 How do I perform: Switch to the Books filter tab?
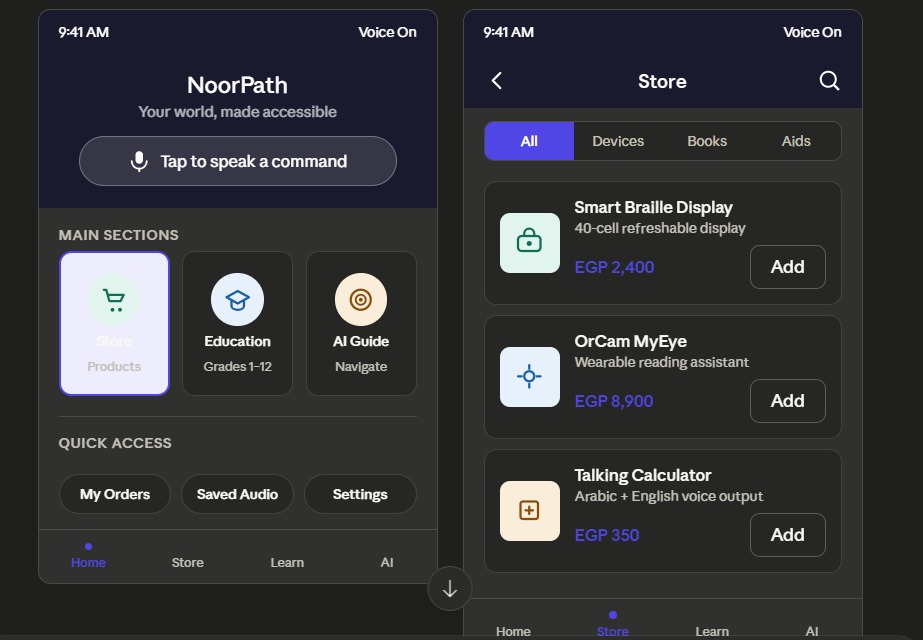pyautogui.click(x=707, y=141)
